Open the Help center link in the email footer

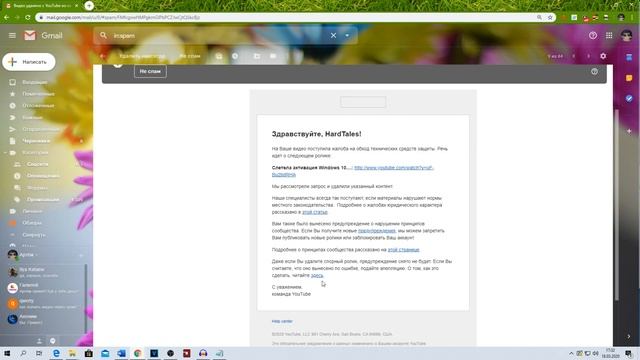[282, 321]
